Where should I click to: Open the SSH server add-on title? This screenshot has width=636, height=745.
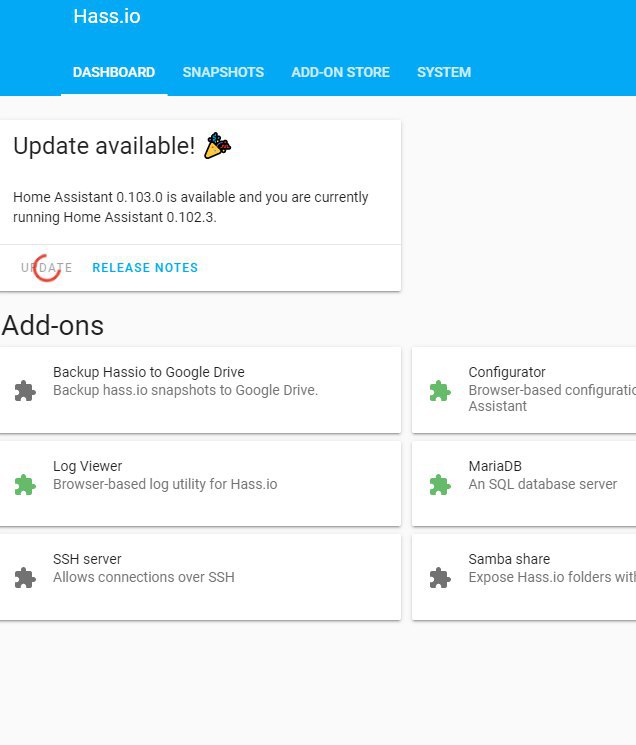tap(87, 559)
